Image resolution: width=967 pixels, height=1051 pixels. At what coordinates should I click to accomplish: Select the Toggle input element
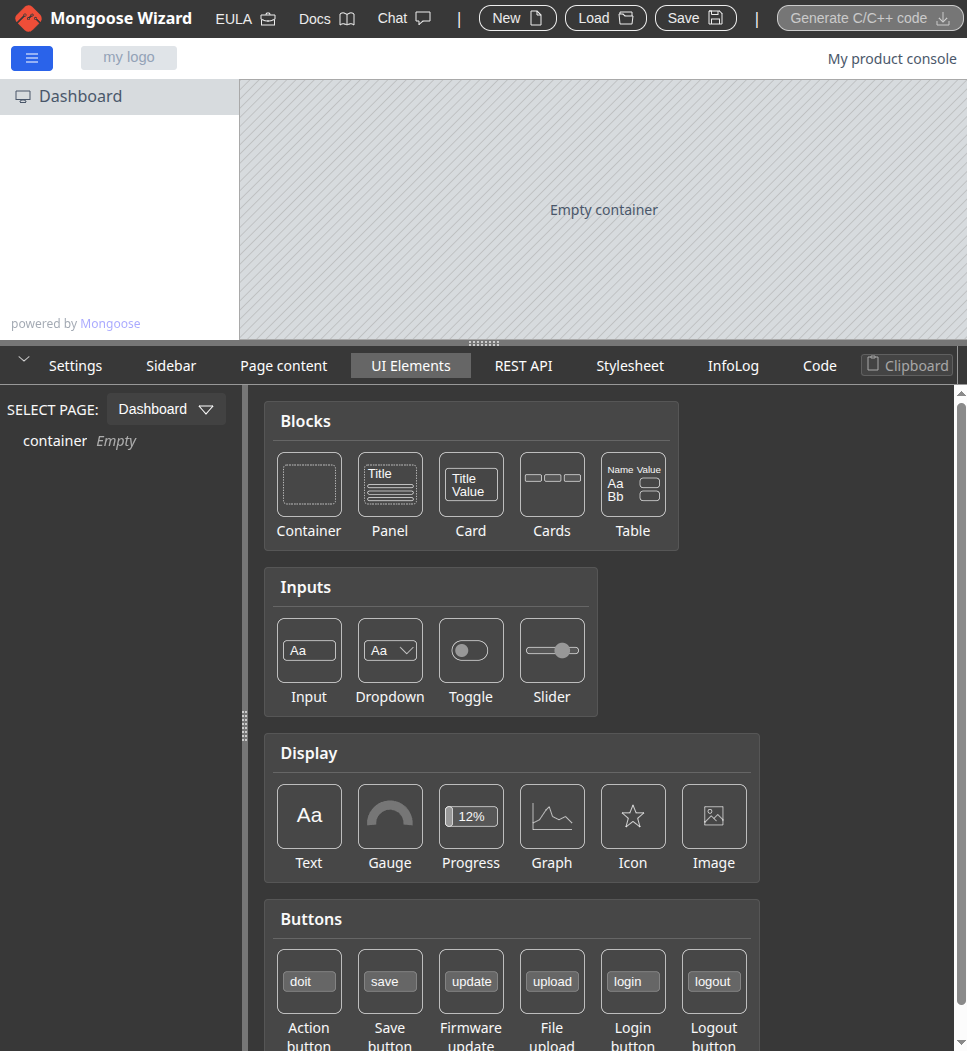(471, 650)
